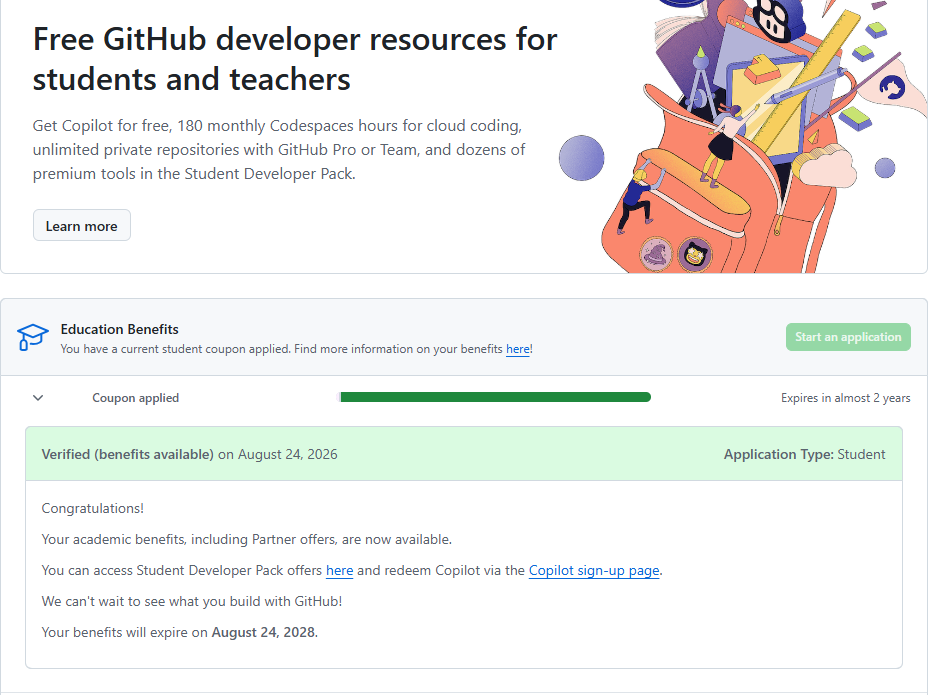Open the Copilot sign-up page link

(x=594, y=570)
